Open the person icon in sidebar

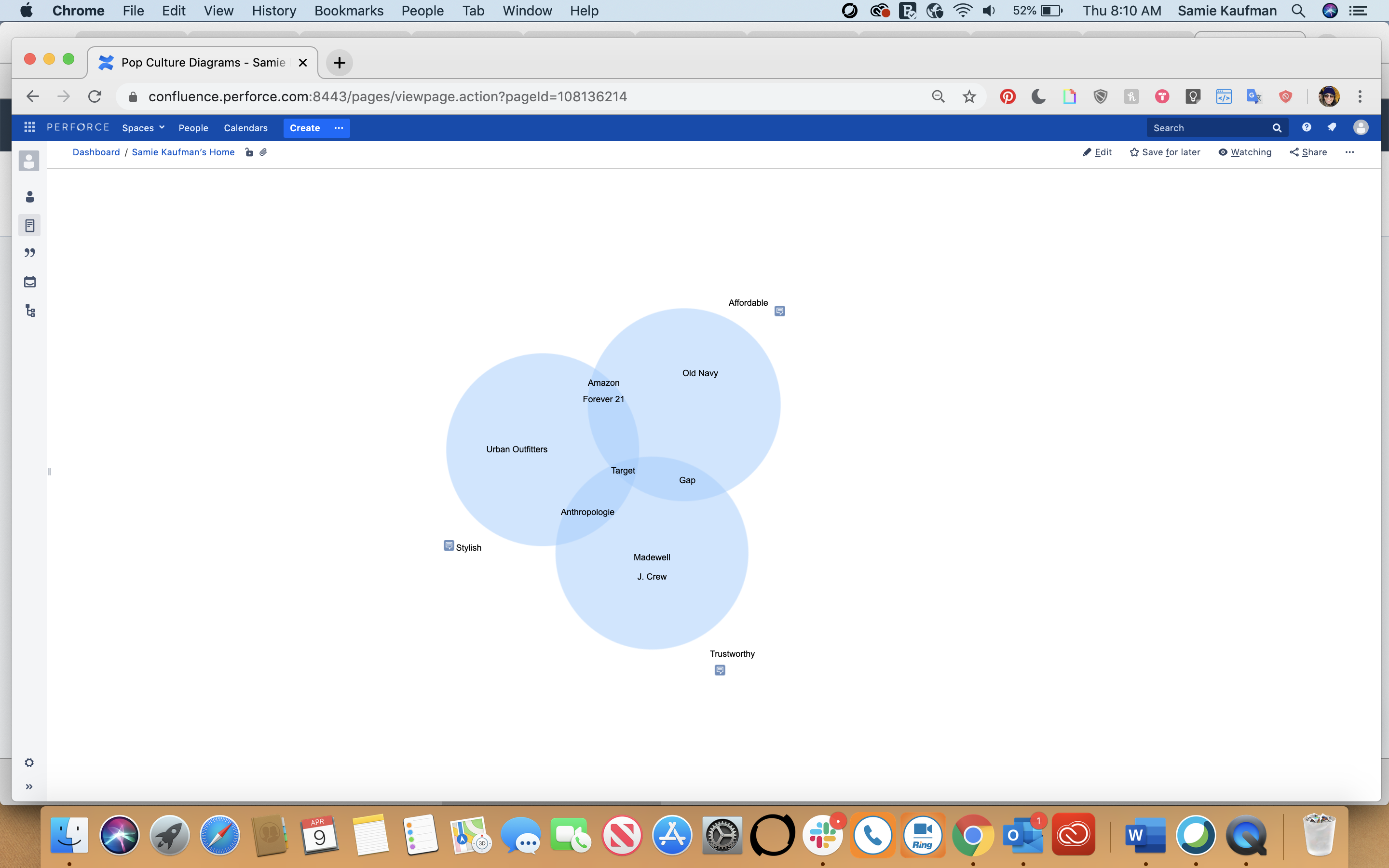click(30, 197)
